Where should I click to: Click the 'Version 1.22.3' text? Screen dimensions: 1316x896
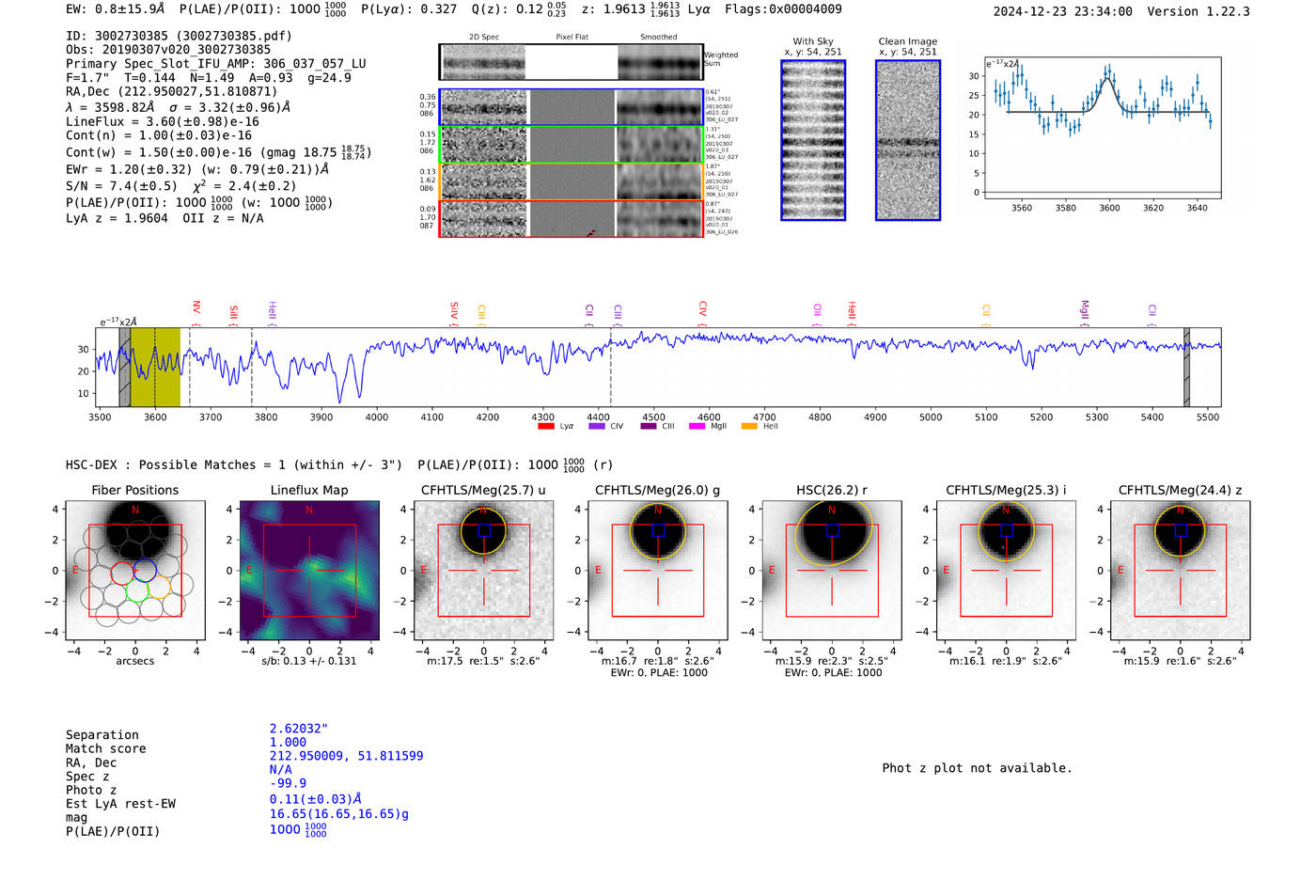[1198, 11]
